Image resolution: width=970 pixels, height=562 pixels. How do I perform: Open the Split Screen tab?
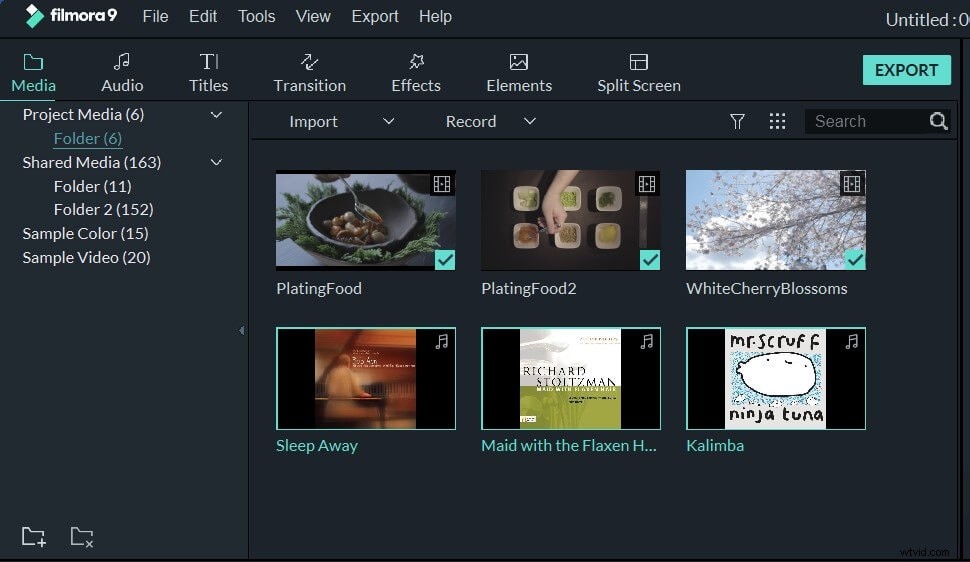click(x=638, y=73)
